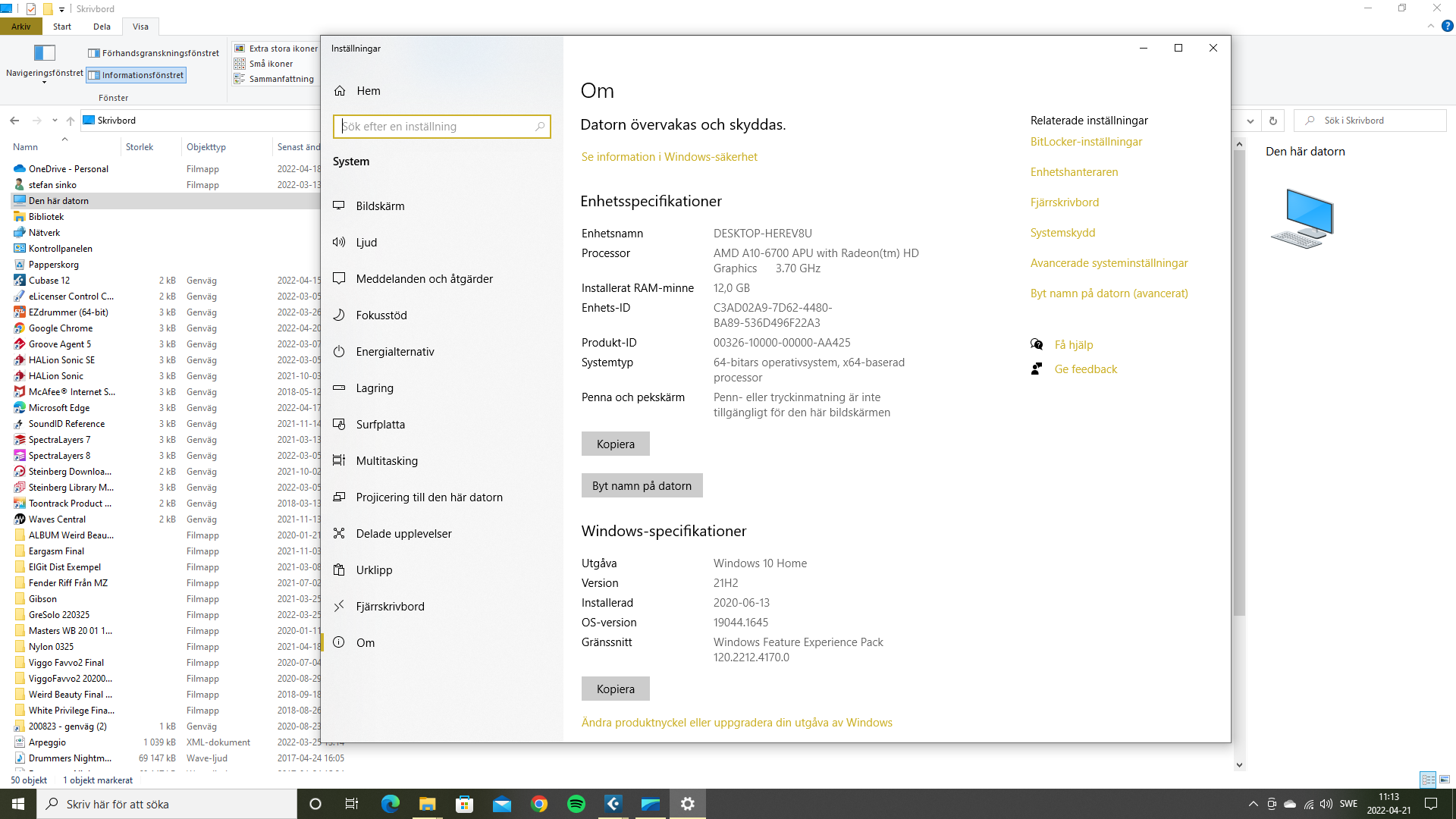This screenshot has width=1456, height=819.
Task: Open BitLocker-inställningar link
Action: [1085, 142]
